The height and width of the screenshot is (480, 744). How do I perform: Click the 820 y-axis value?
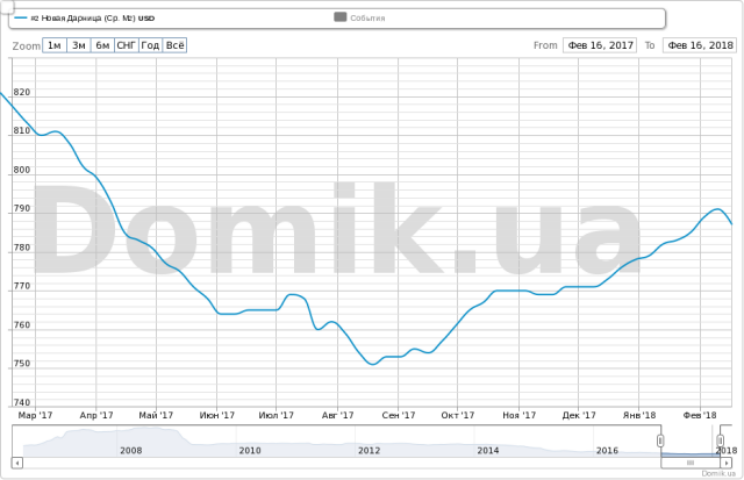22,92
